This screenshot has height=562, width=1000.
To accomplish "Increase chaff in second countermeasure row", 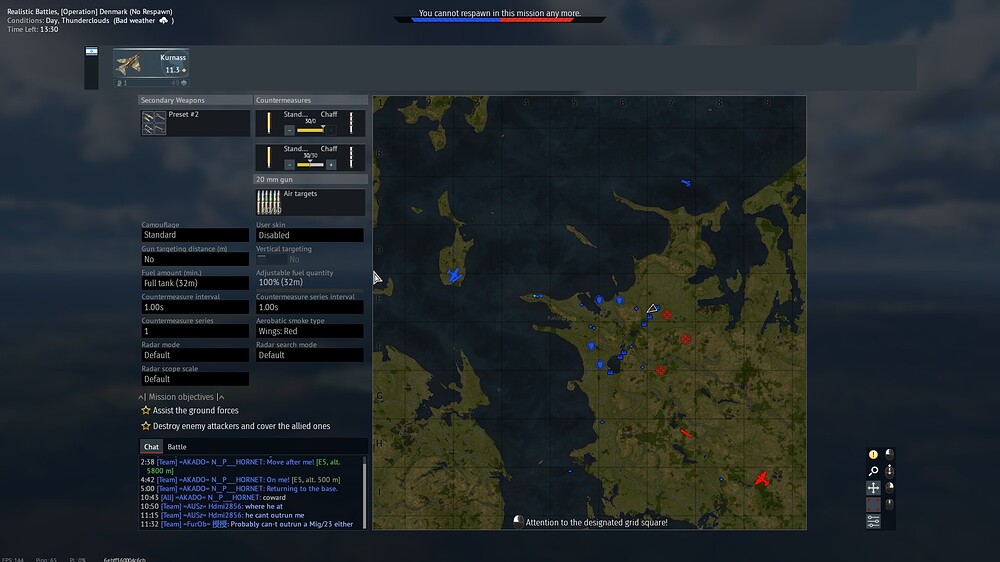I will (331, 165).
